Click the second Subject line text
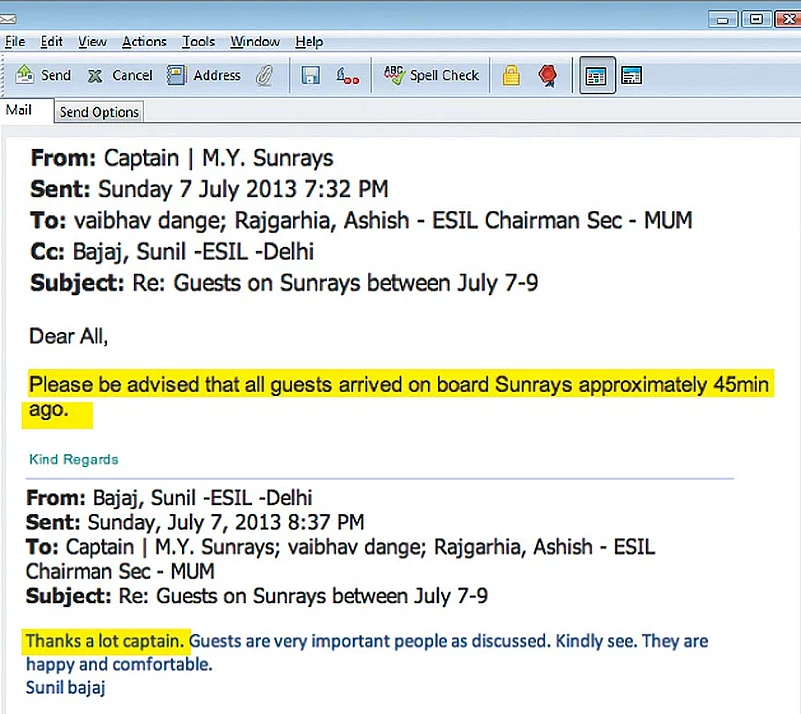 click(257, 596)
